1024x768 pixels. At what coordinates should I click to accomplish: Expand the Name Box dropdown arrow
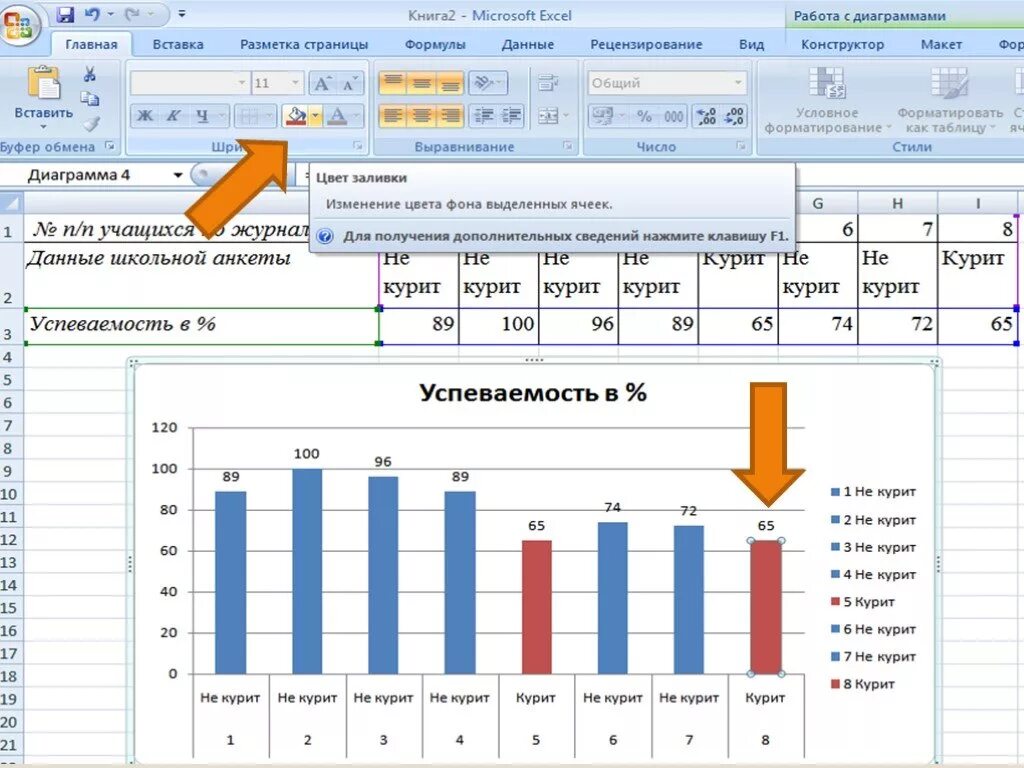coord(178,175)
